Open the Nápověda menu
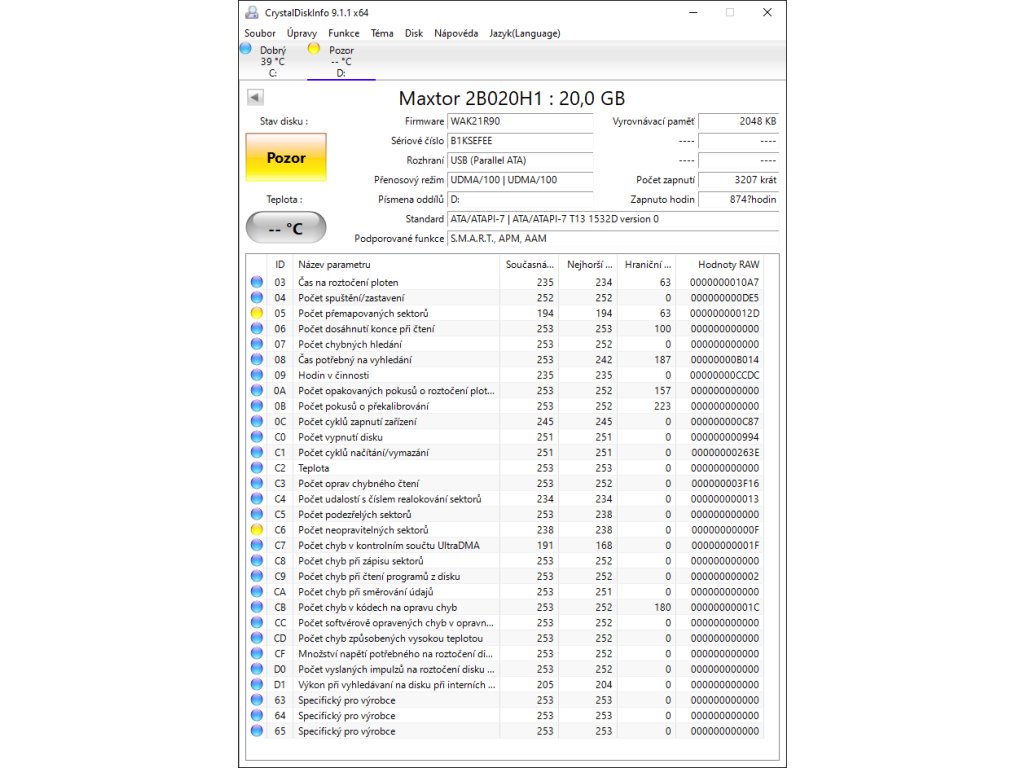 456,33
